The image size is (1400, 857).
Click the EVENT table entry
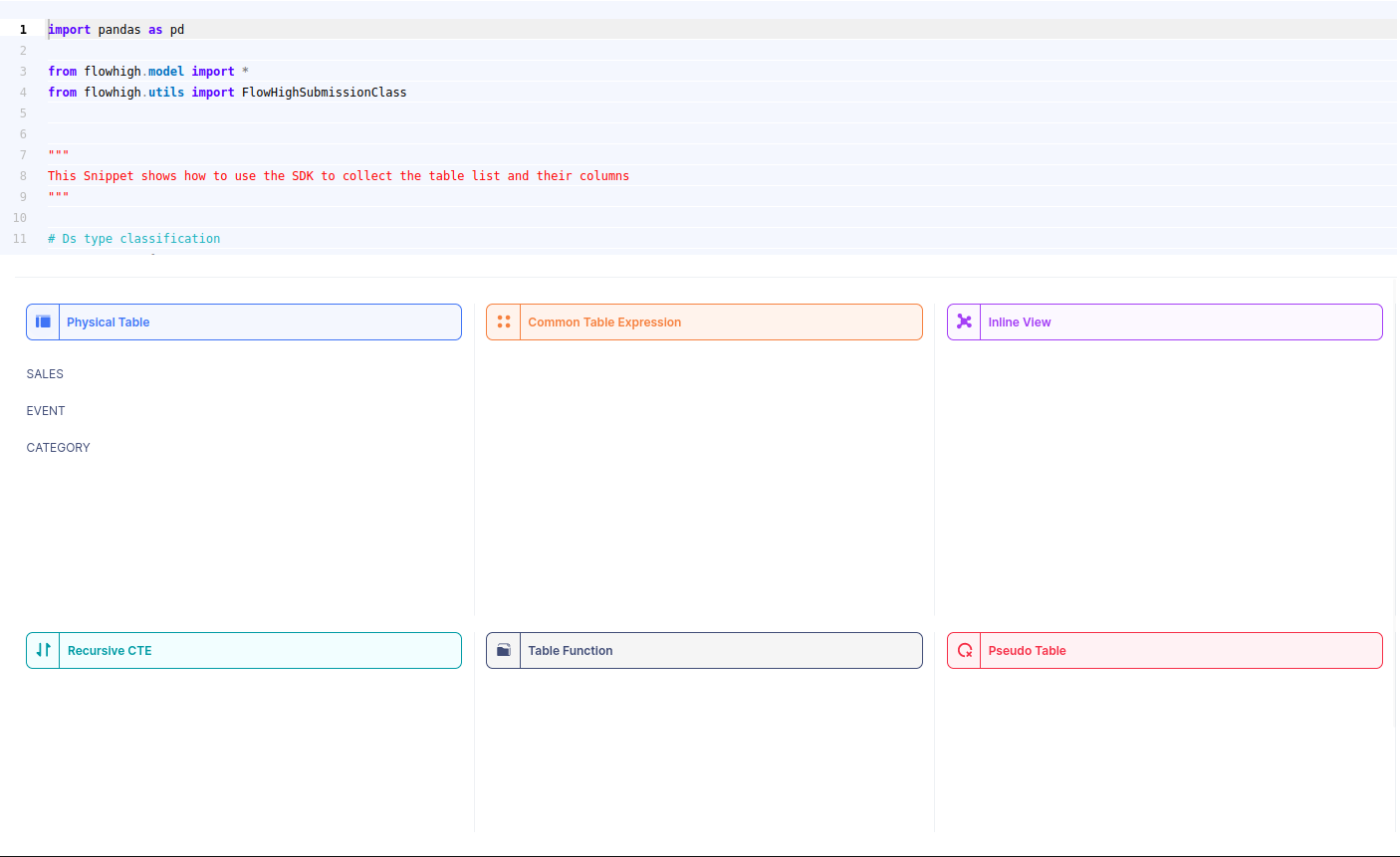coord(46,411)
